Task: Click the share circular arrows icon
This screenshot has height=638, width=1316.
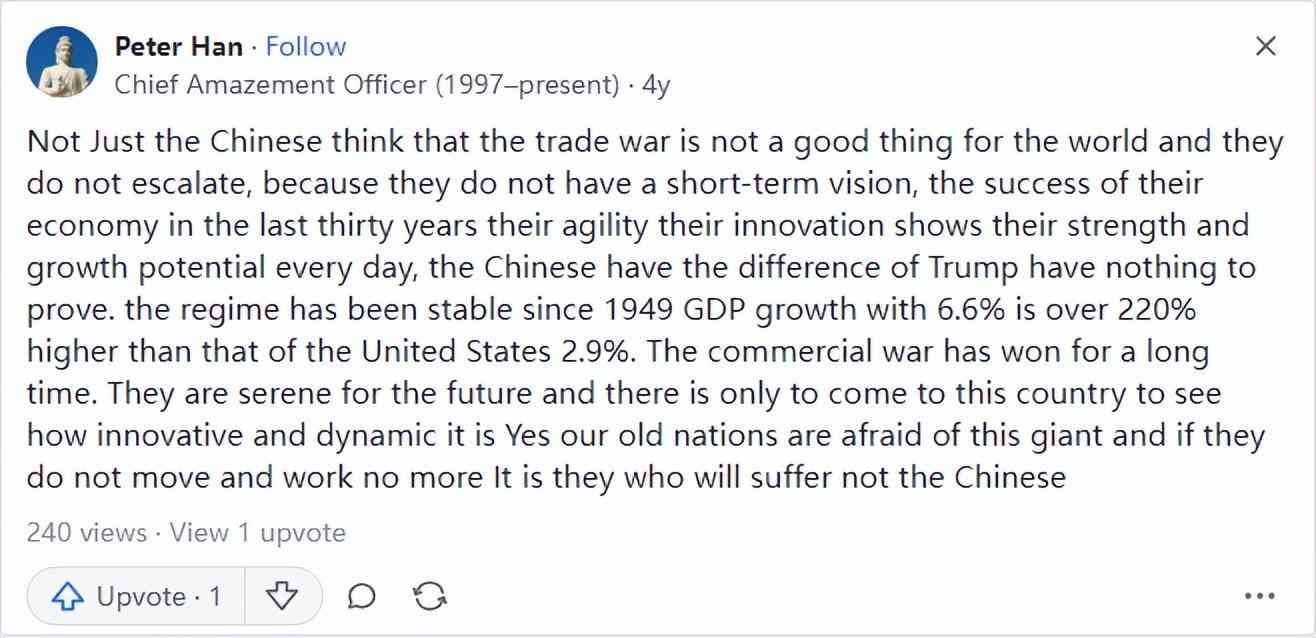Action: click(429, 597)
